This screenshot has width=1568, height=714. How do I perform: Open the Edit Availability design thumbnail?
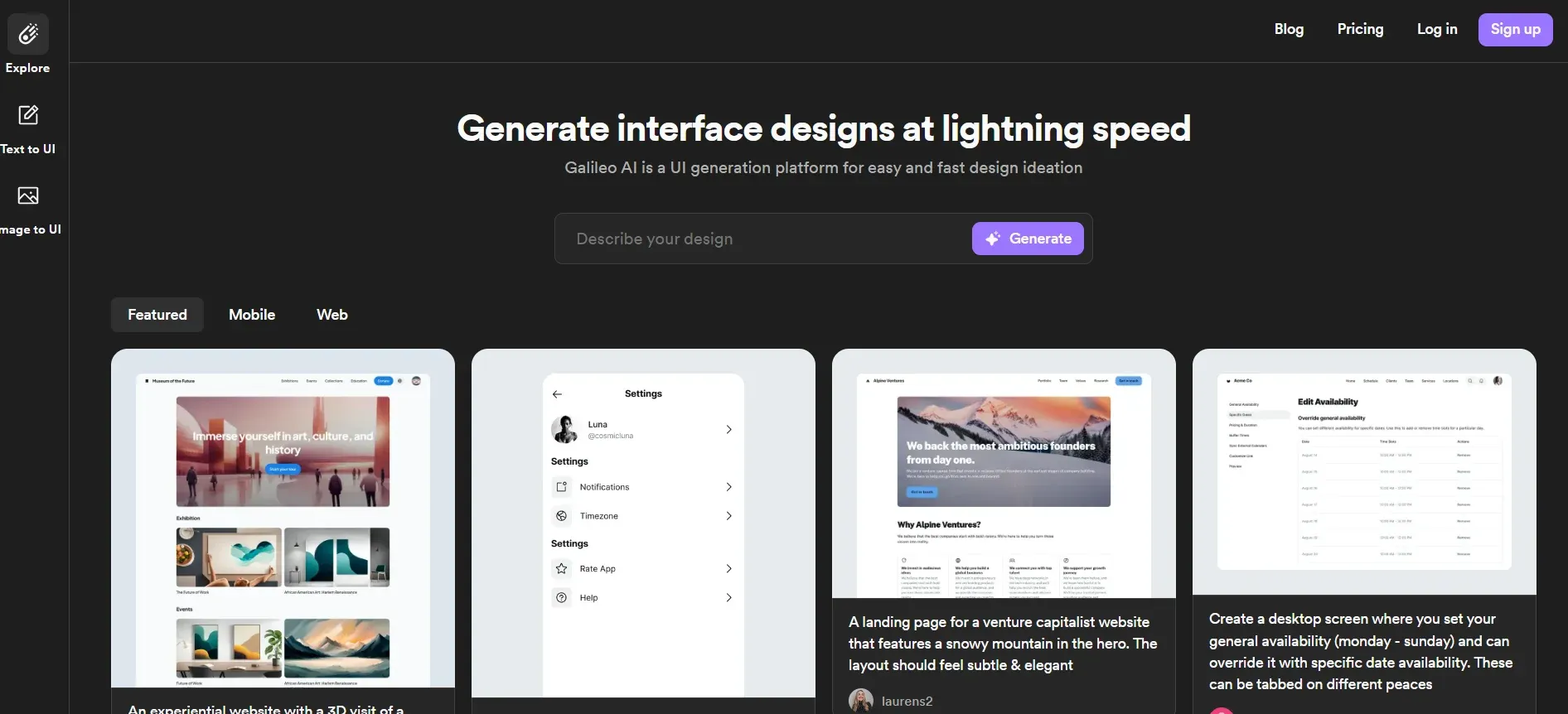click(x=1364, y=471)
